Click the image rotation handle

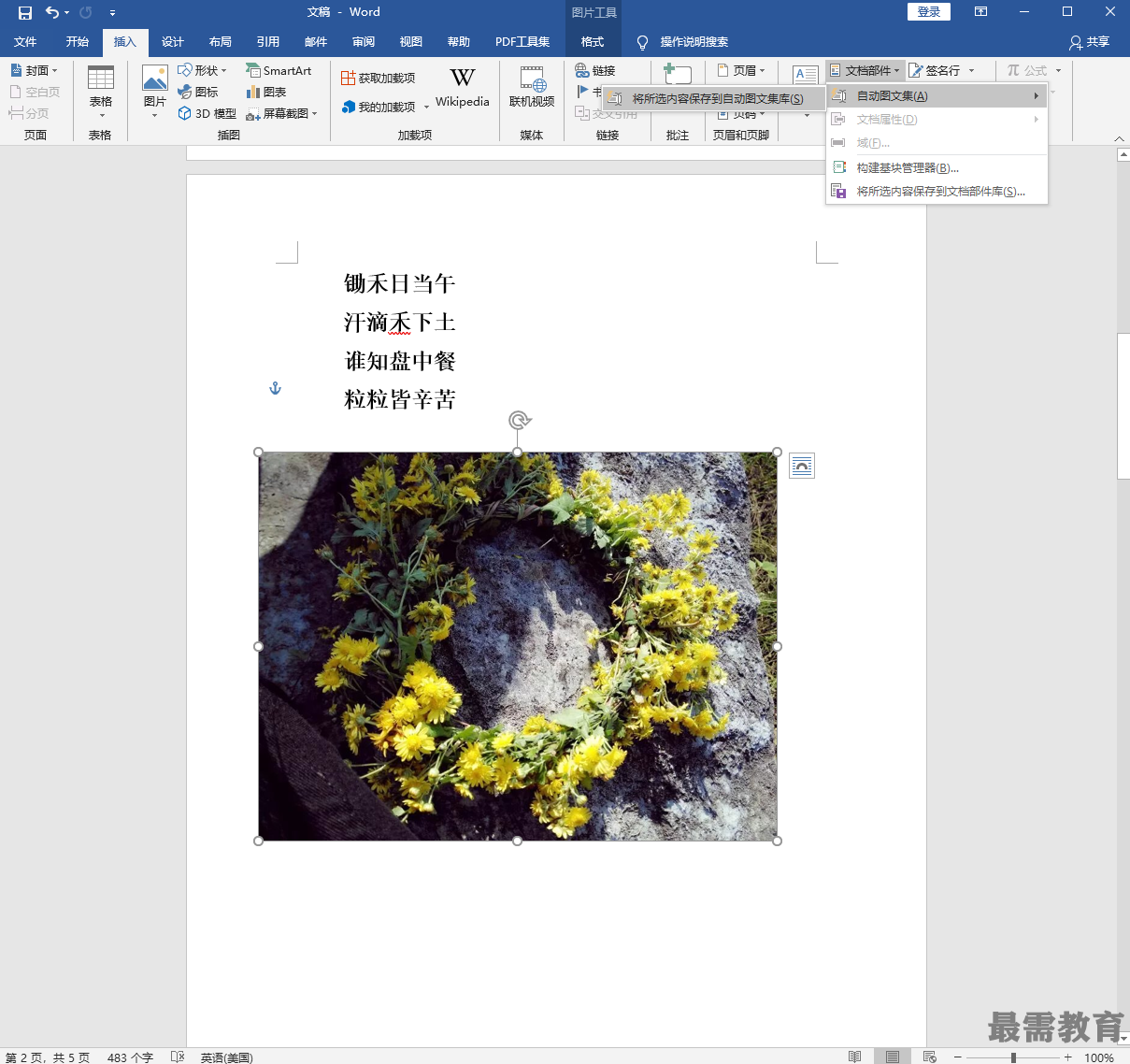pyautogui.click(x=520, y=420)
